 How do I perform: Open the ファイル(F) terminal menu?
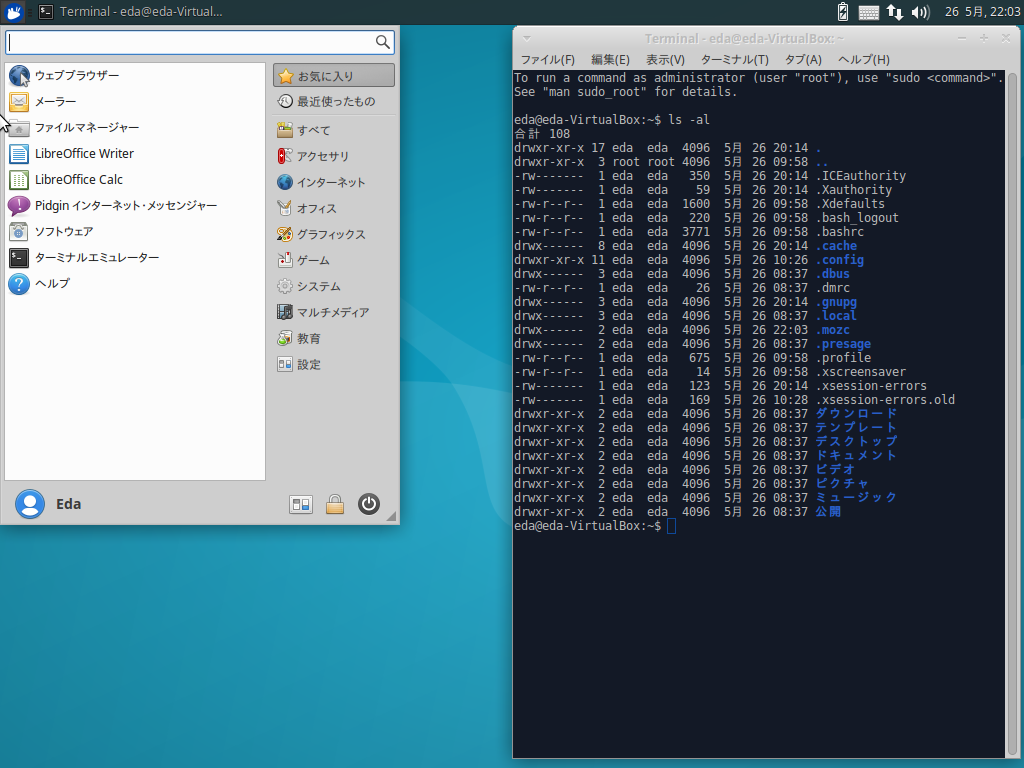tap(547, 59)
